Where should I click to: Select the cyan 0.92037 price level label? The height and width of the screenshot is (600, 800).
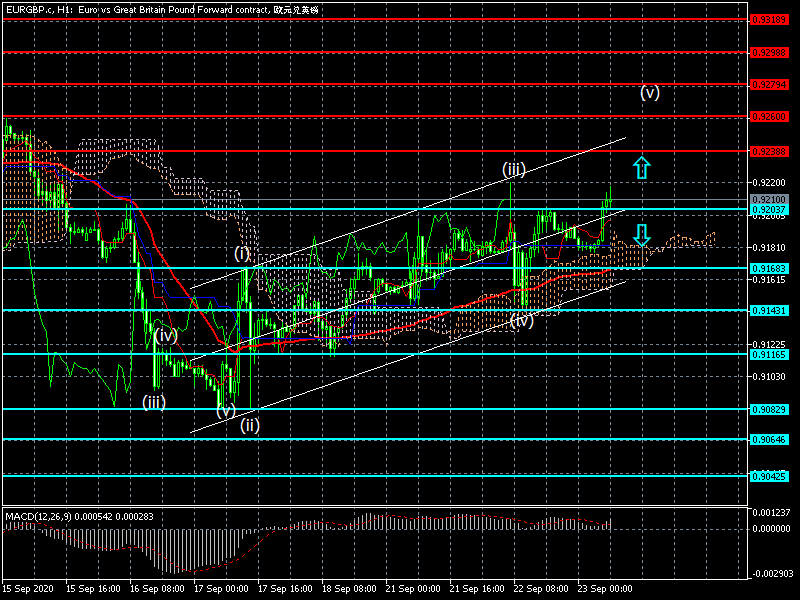(769, 210)
